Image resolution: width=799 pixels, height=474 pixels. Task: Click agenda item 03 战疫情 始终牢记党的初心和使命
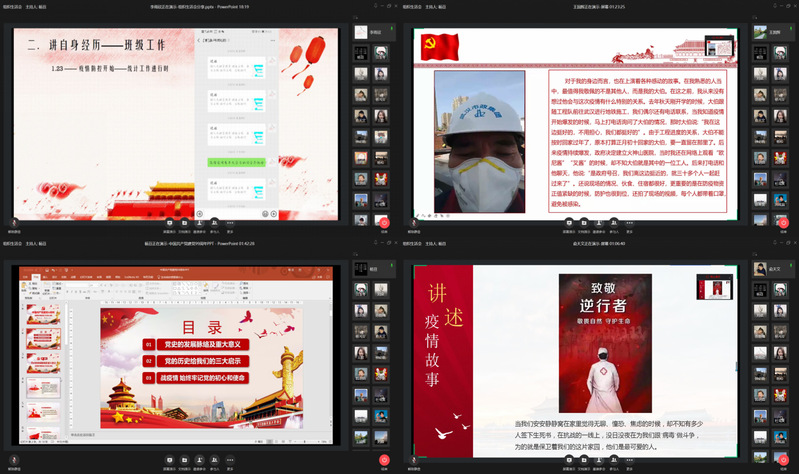tap(196, 378)
